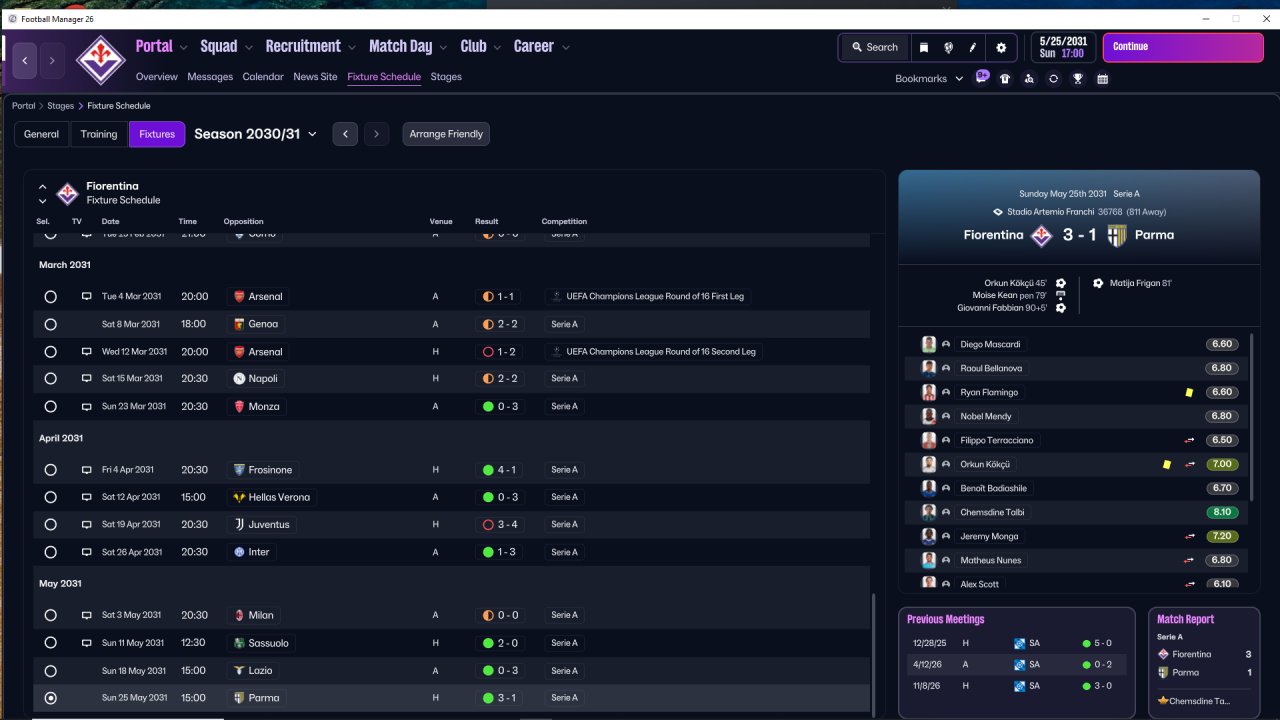
Task: Go forward with the right navigation arrow
Action: pos(52,61)
